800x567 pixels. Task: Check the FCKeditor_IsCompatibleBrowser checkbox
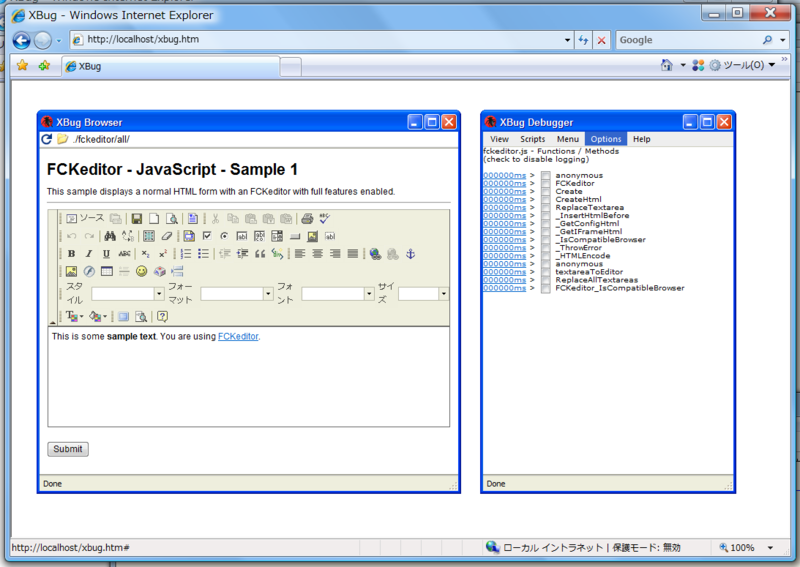click(545, 288)
